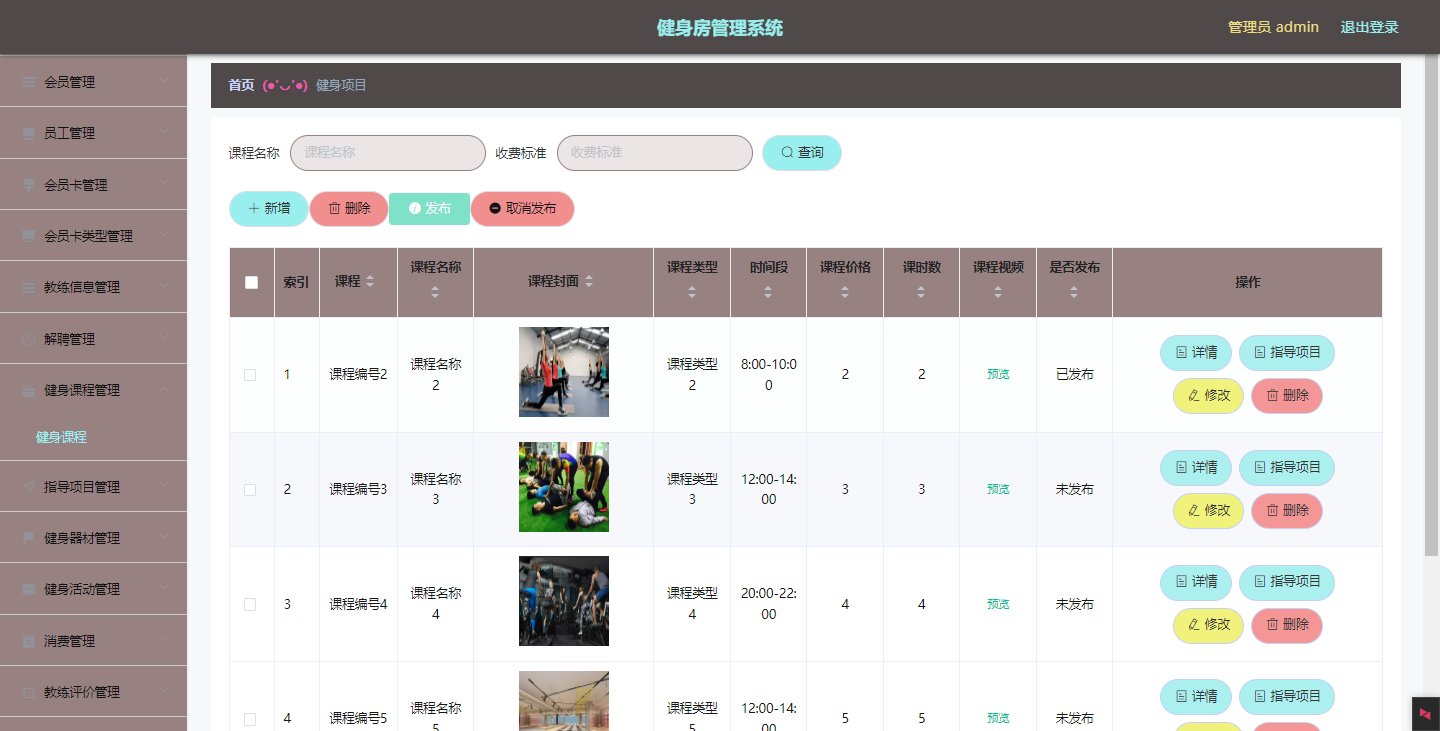Sort by 课程名称 column arrows

(x=435, y=292)
